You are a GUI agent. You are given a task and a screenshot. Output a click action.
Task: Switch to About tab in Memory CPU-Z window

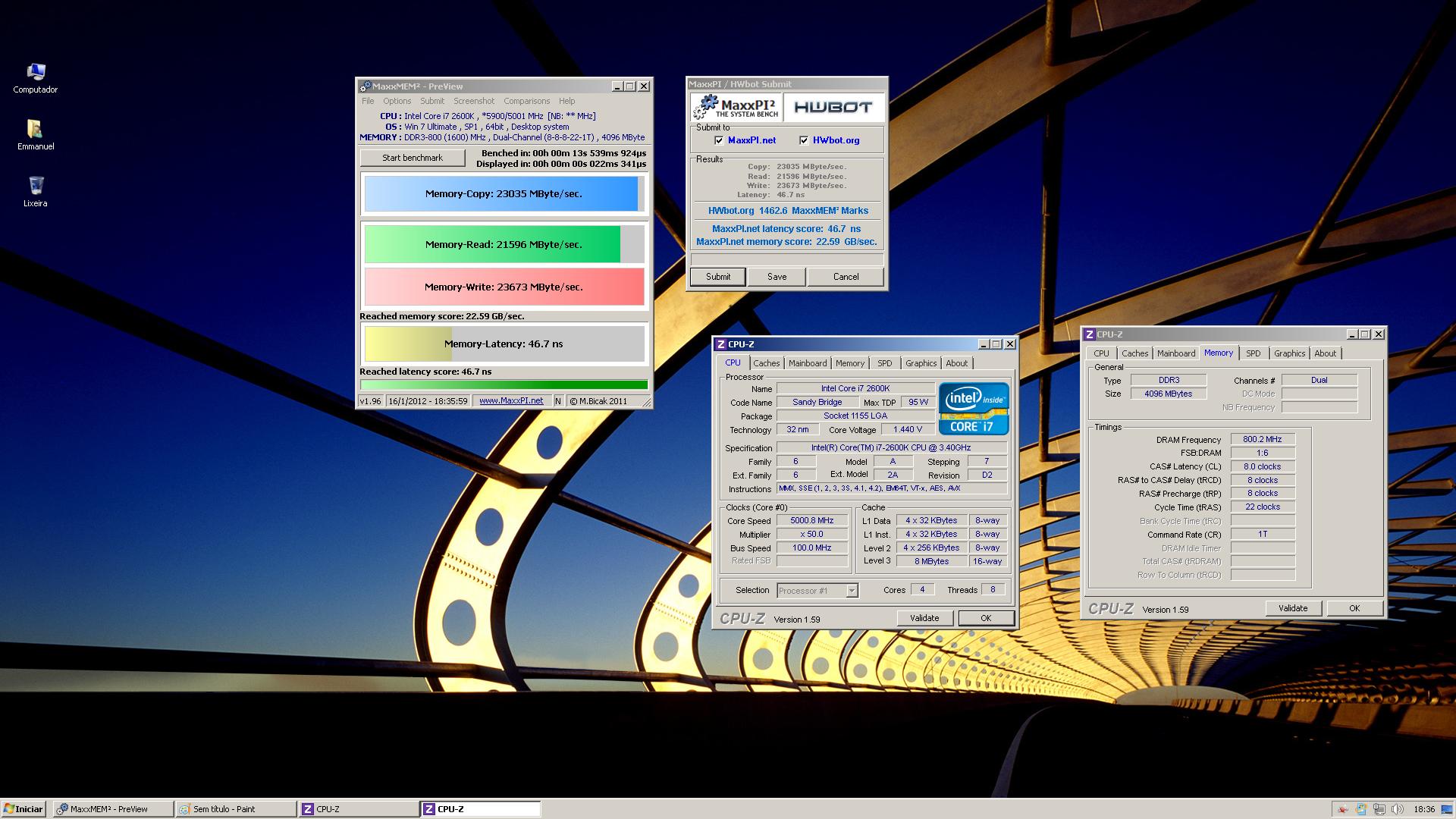pyautogui.click(x=1326, y=353)
